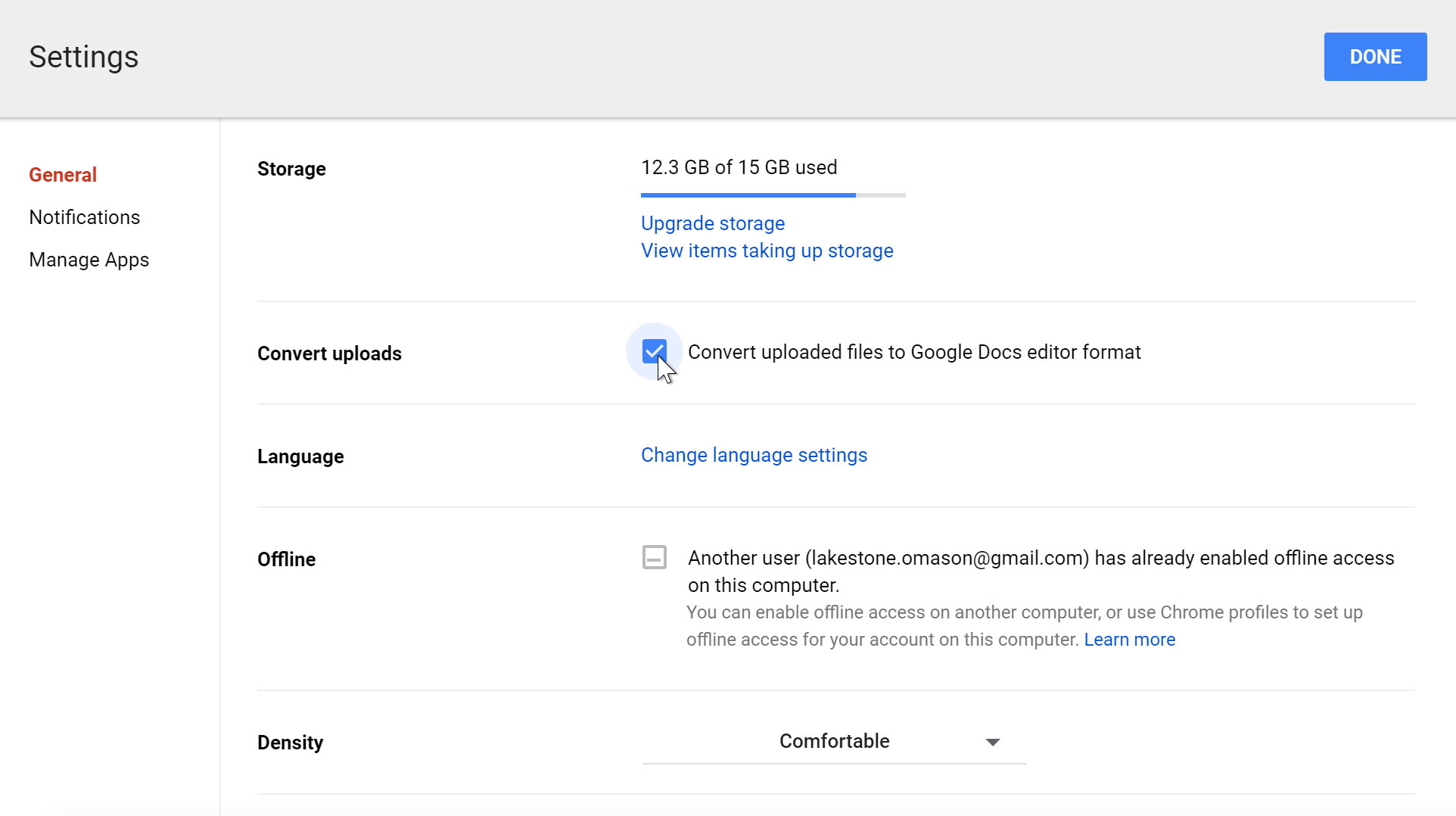This screenshot has width=1456, height=816.
Task: Select the Convert uploads section label
Action: point(329,353)
